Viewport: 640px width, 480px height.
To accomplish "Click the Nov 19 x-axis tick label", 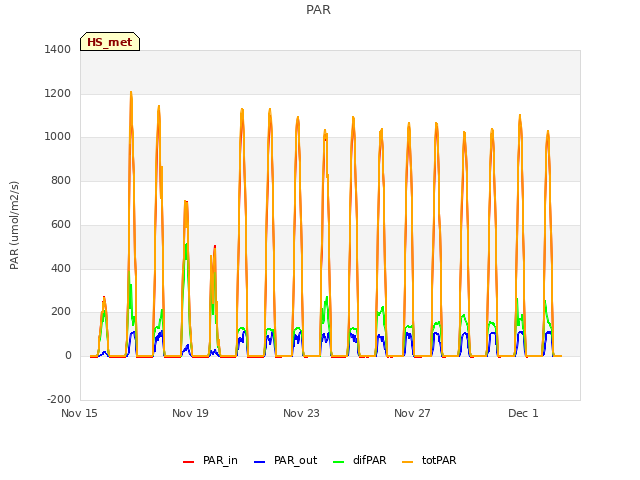I will click(x=190, y=413).
